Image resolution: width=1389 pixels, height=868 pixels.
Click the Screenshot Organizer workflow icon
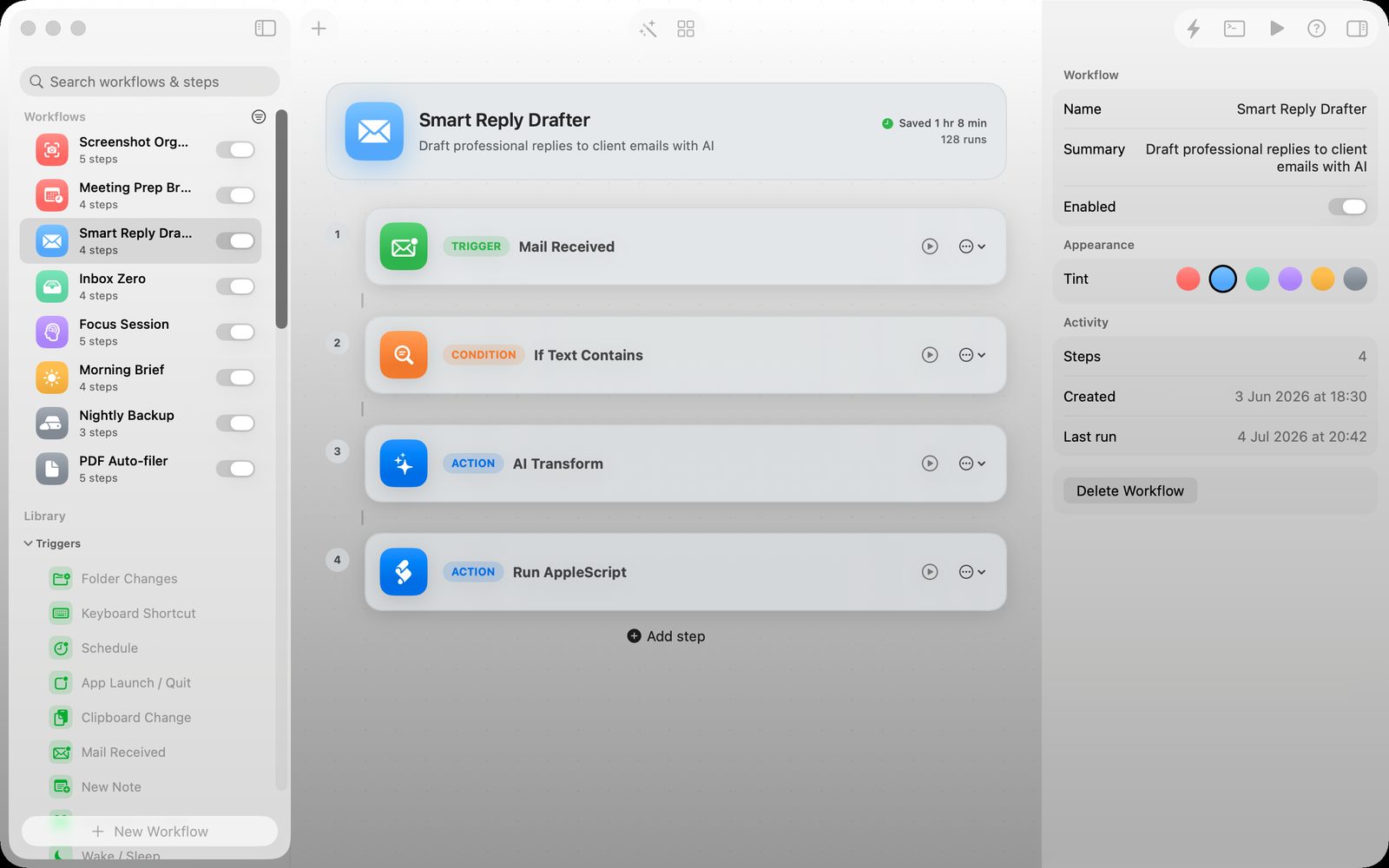52,150
